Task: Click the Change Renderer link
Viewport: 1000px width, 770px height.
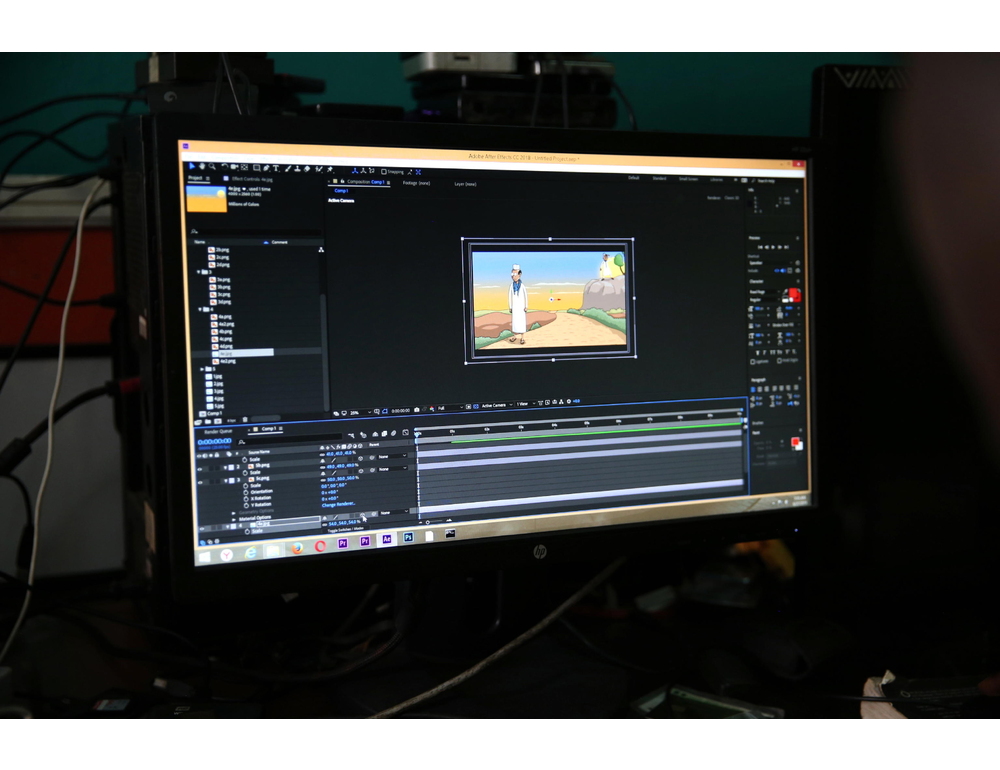Action: [x=338, y=504]
